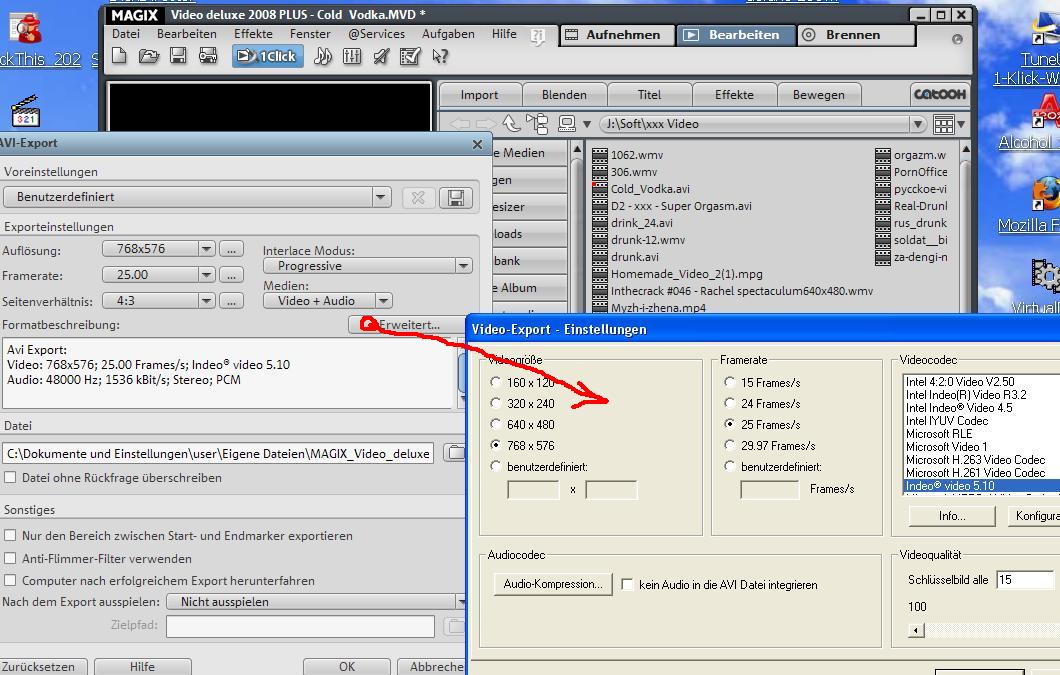The height and width of the screenshot is (675, 1060).
Task: Open the 321 clapperboard desktop icon
Action: (26, 112)
